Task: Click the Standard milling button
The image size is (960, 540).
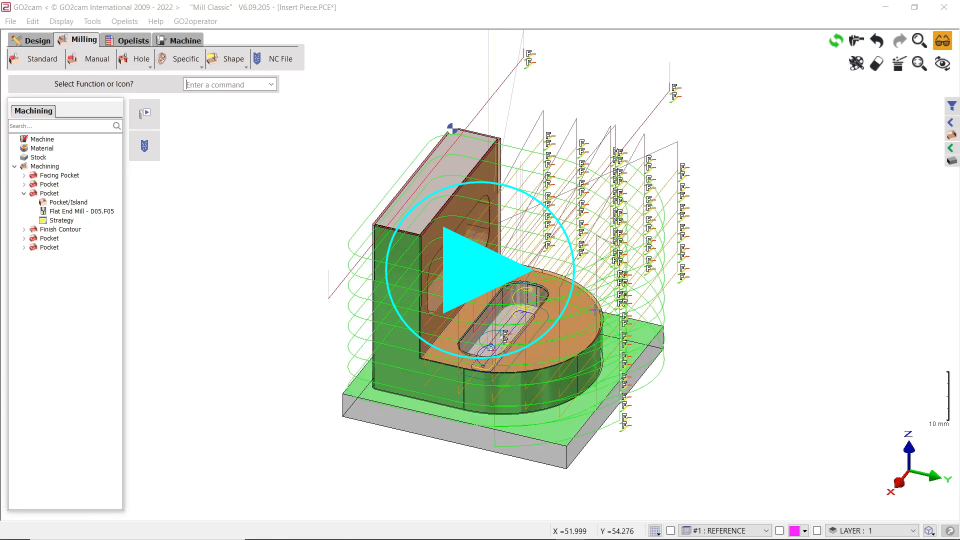Action: click(x=34, y=59)
